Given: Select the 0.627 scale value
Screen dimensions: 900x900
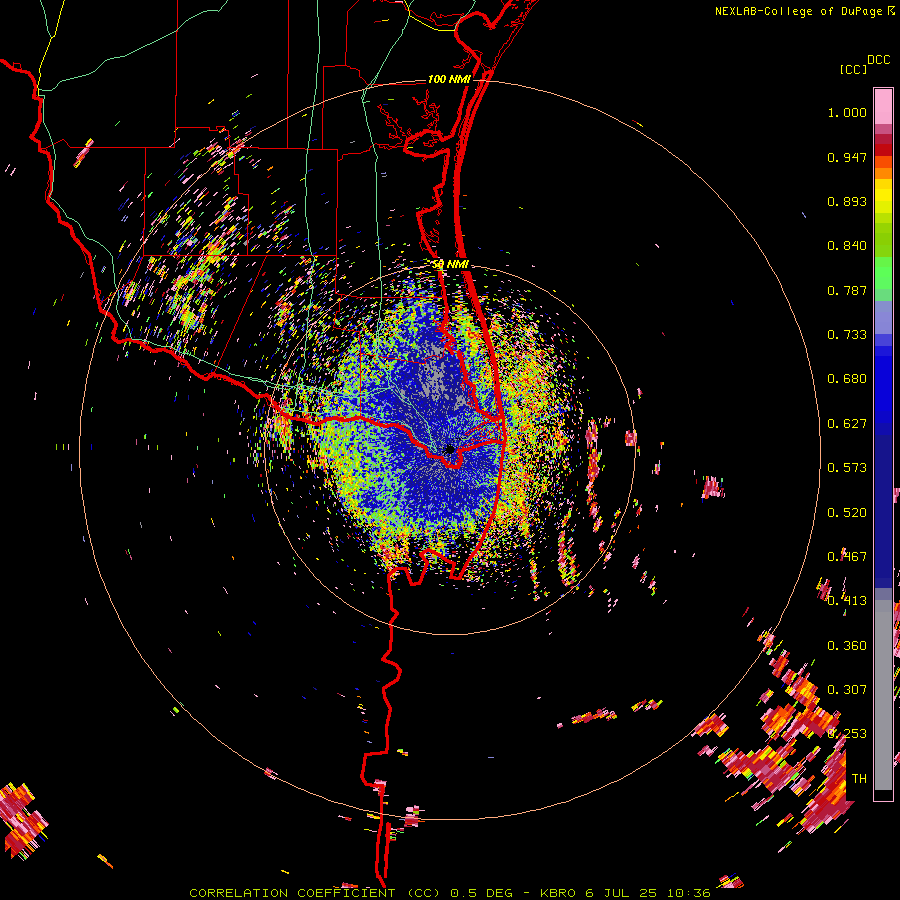Looking at the screenshot, I should point(847,424).
